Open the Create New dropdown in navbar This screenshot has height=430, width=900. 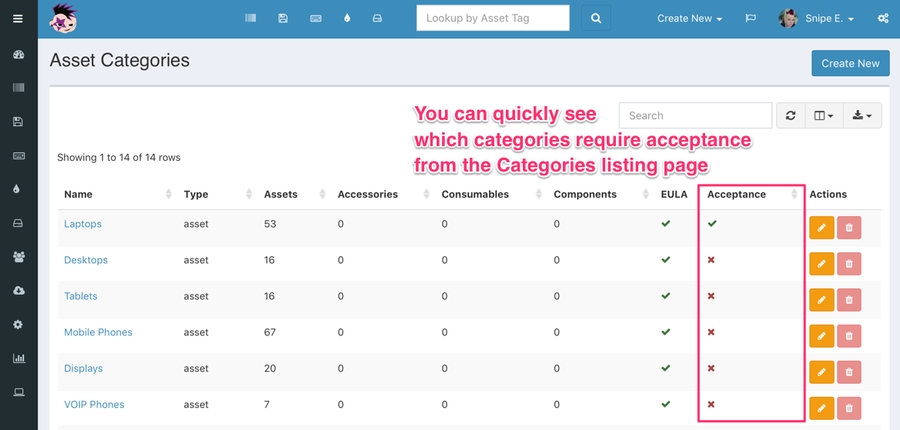pos(689,18)
